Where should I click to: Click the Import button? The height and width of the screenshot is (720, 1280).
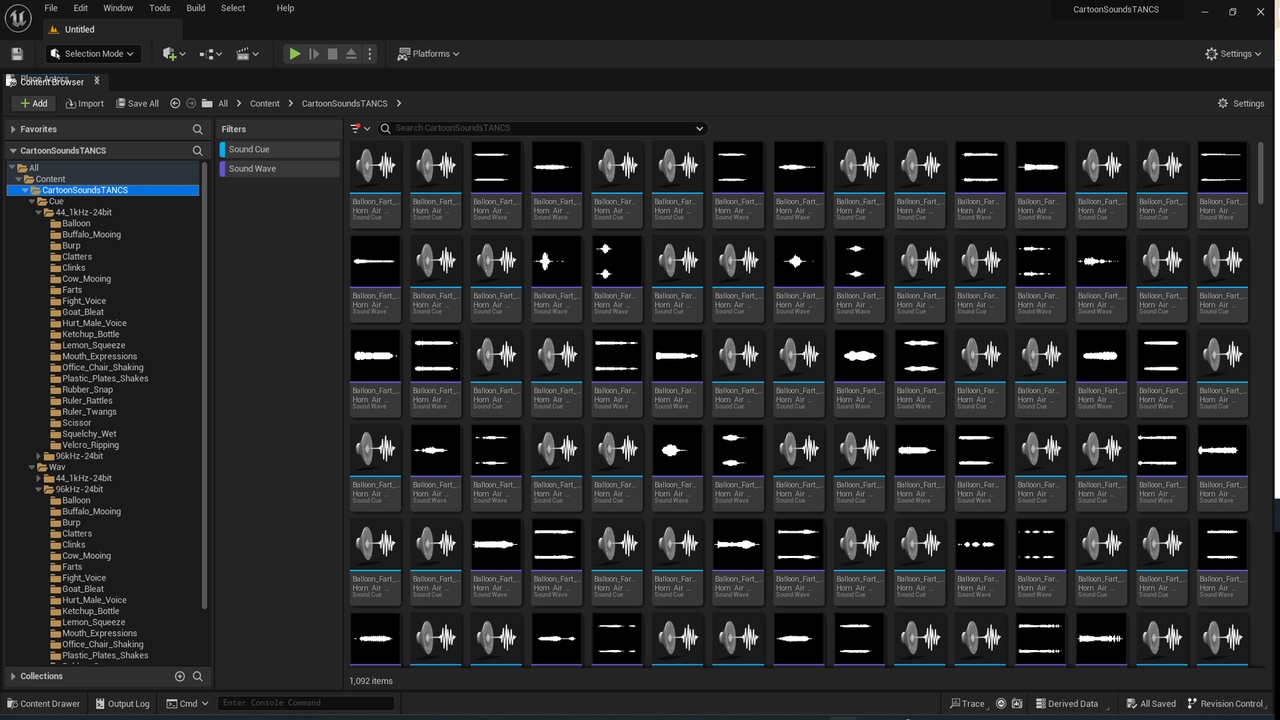[x=84, y=103]
